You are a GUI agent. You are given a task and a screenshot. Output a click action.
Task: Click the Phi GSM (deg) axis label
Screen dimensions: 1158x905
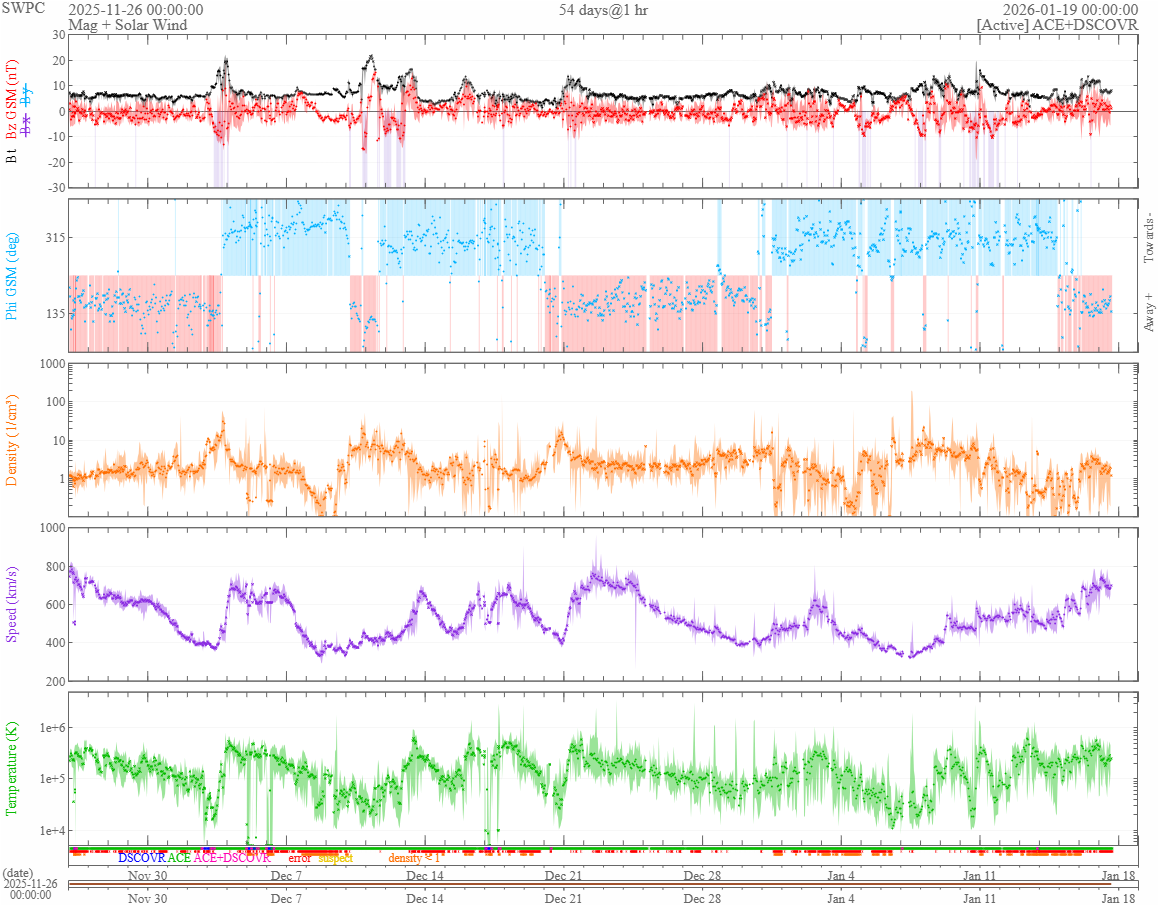(x=12, y=276)
